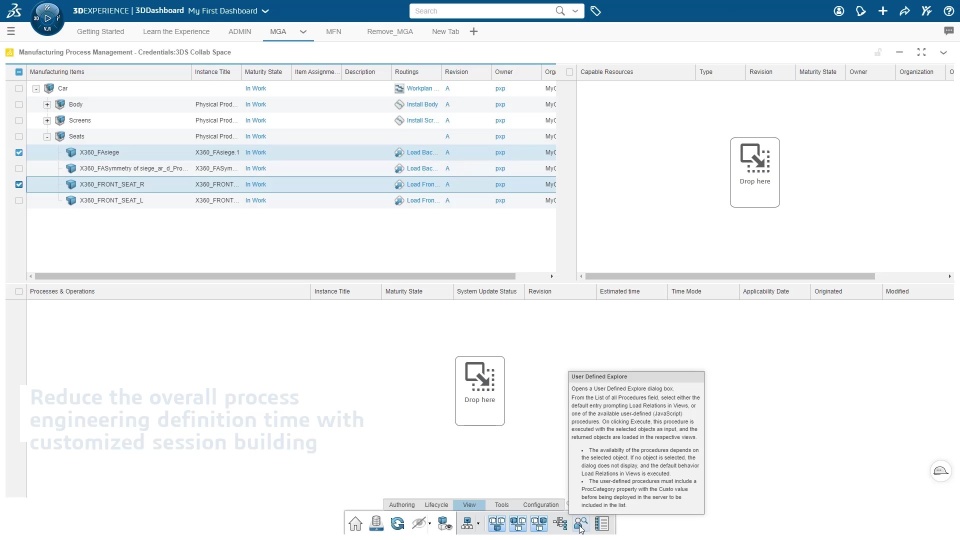Open the Workplan routing link
Screen dimensions: 960x540
[422, 88]
